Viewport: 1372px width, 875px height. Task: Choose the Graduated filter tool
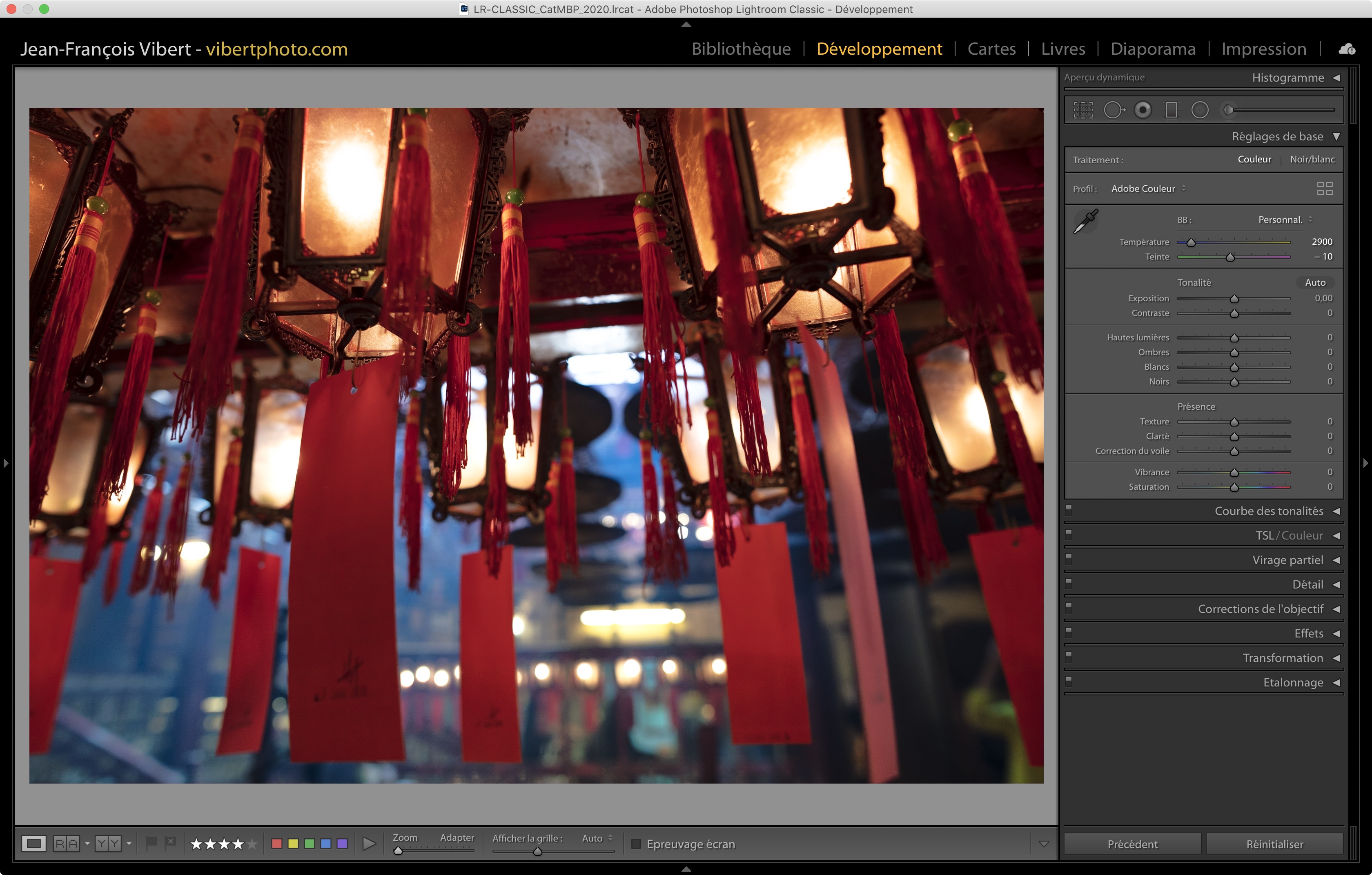1171,110
